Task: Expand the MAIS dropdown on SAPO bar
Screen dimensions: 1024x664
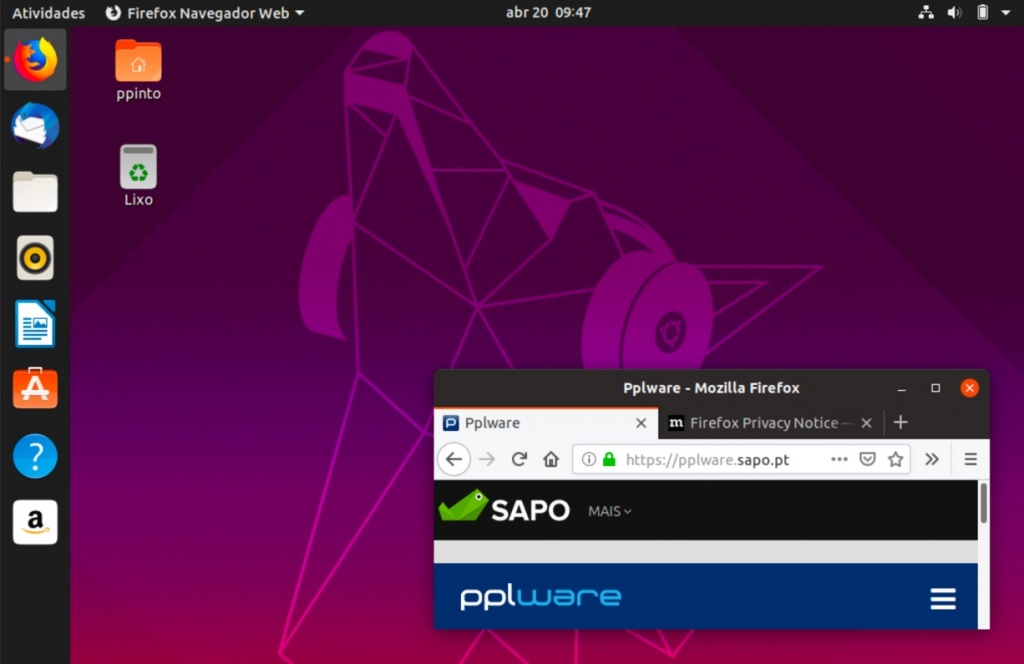Action: point(610,511)
